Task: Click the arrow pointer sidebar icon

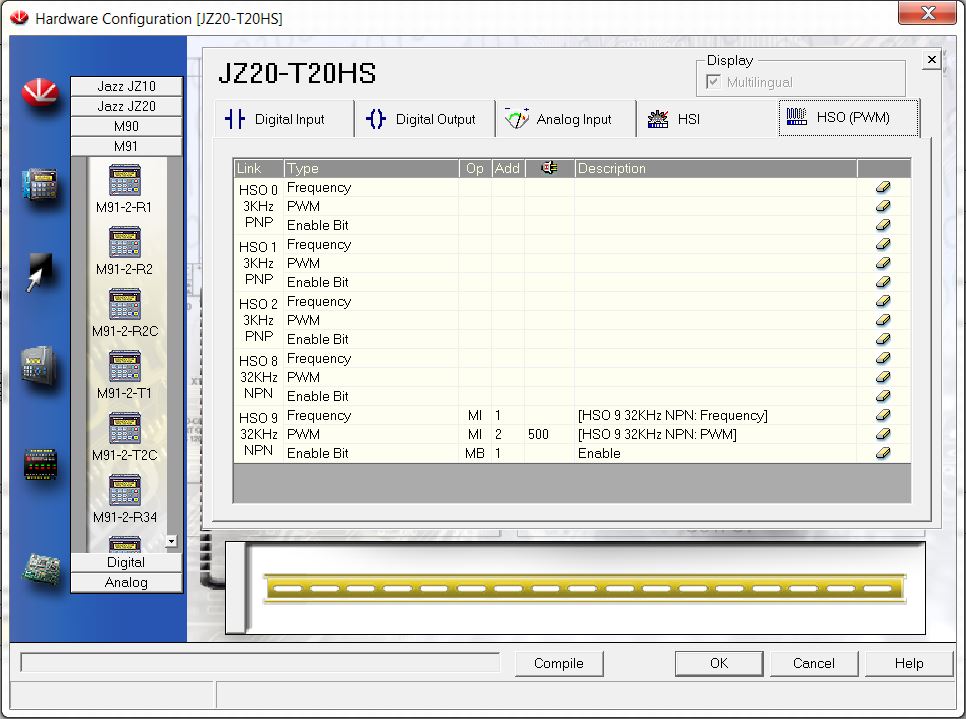Action: (39, 272)
